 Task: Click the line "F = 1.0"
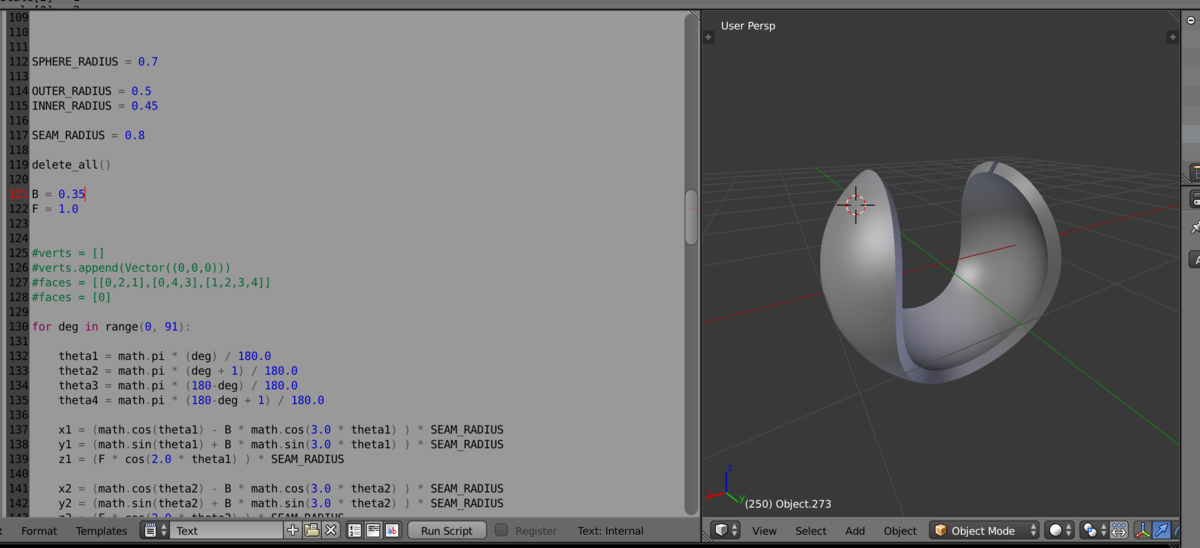pyautogui.click(x=55, y=209)
